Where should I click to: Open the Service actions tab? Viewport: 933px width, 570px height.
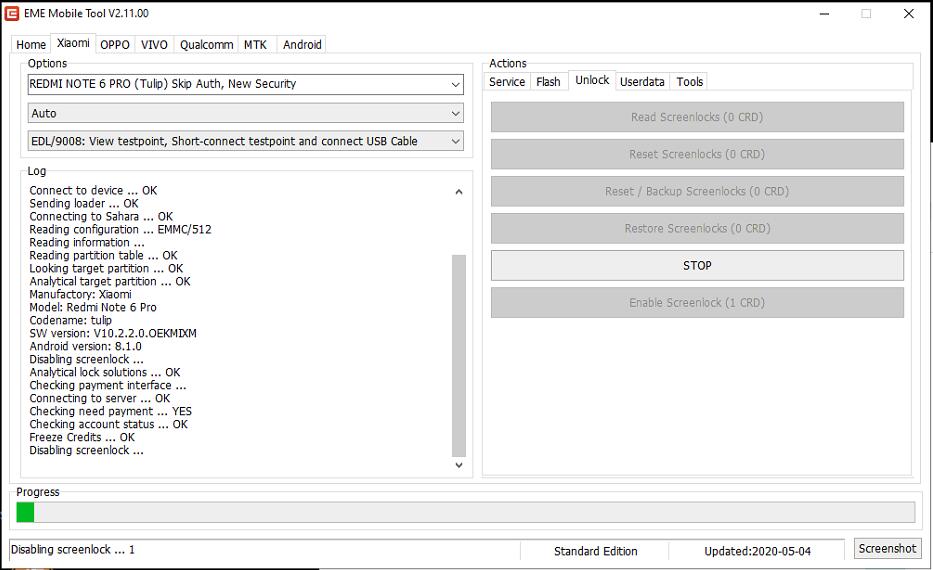[507, 82]
